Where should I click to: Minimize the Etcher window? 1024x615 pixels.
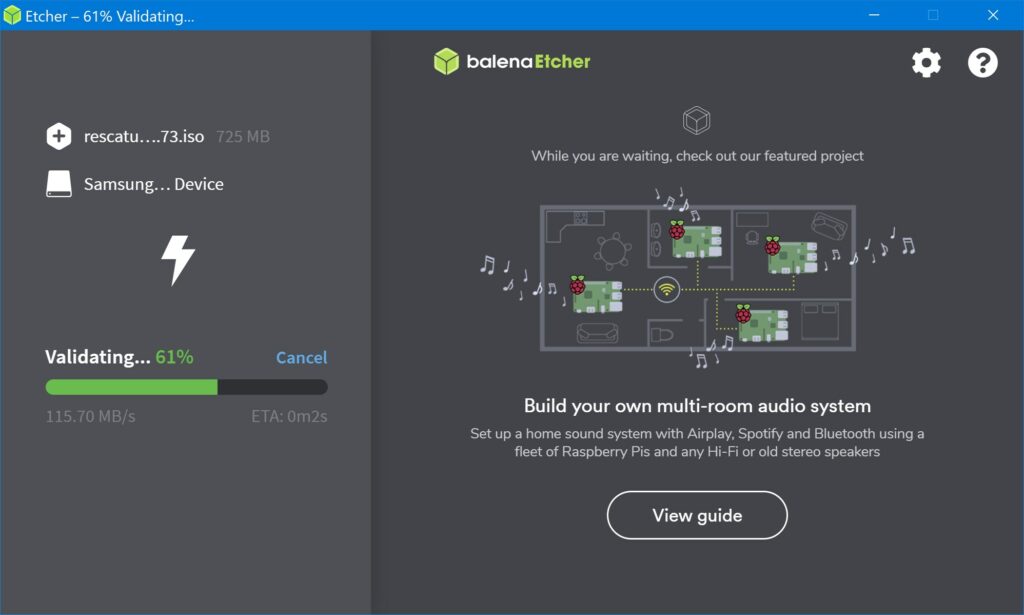pyautogui.click(x=874, y=15)
